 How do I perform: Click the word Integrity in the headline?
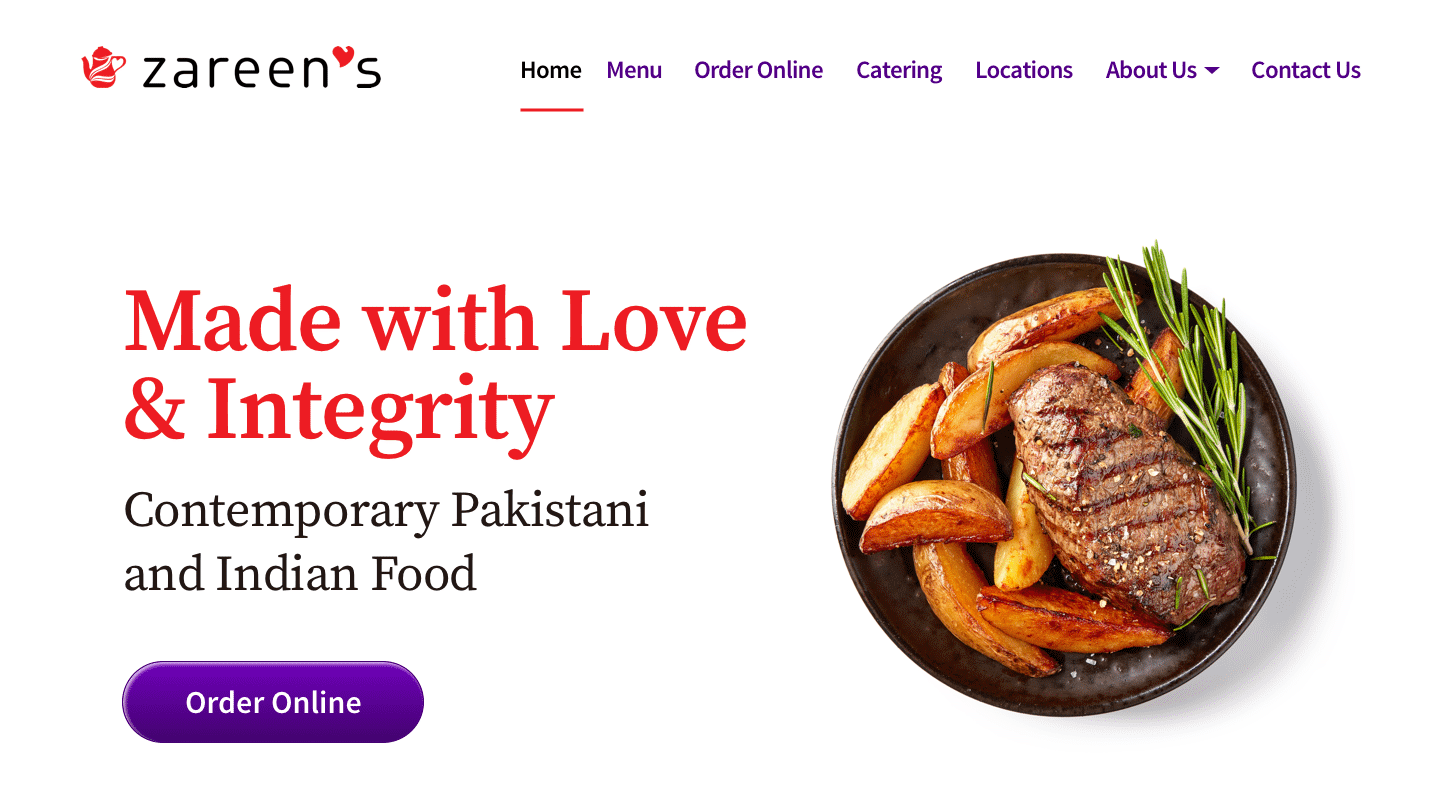tap(380, 412)
